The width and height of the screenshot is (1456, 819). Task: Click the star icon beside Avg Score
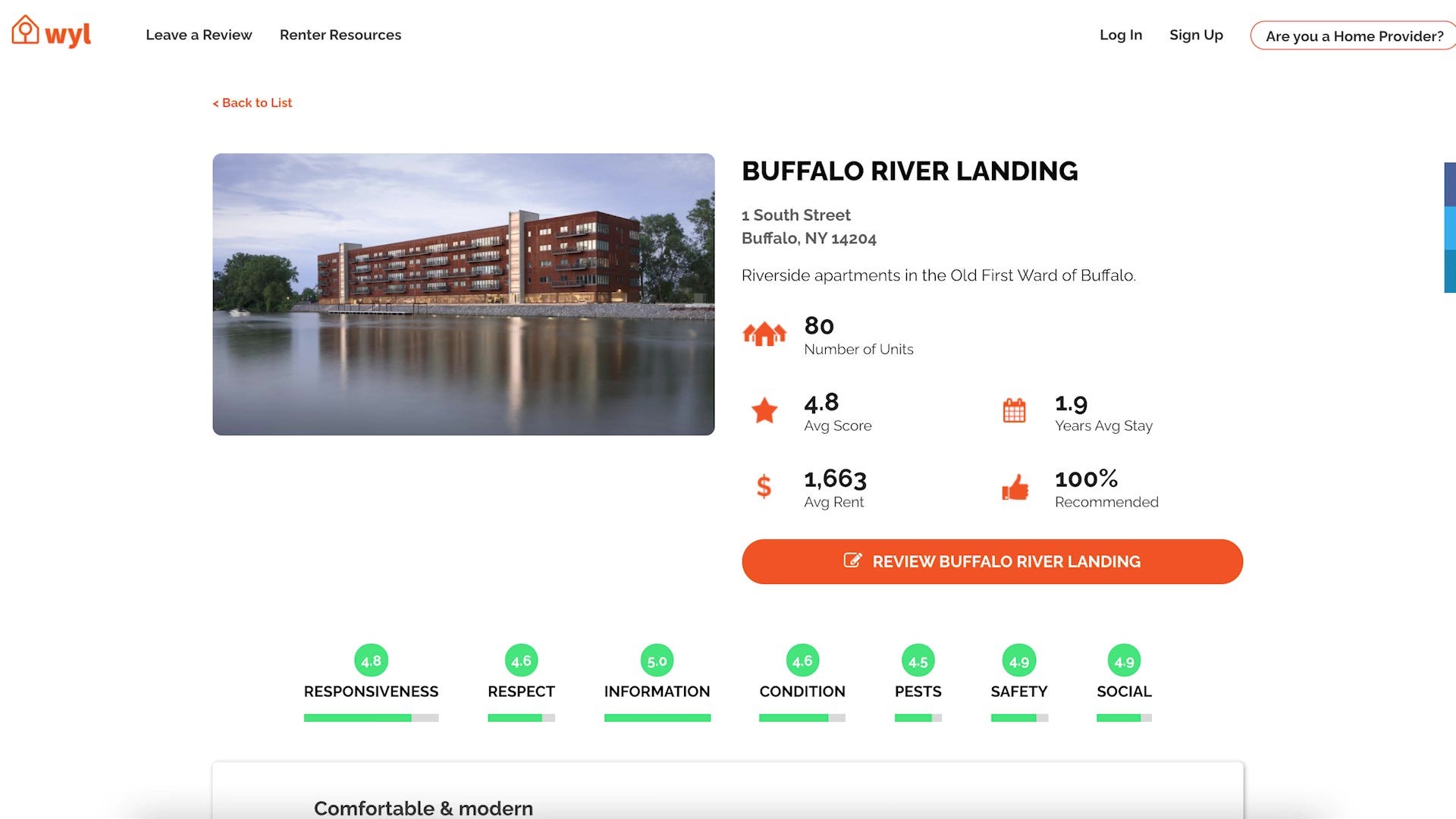[764, 410]
